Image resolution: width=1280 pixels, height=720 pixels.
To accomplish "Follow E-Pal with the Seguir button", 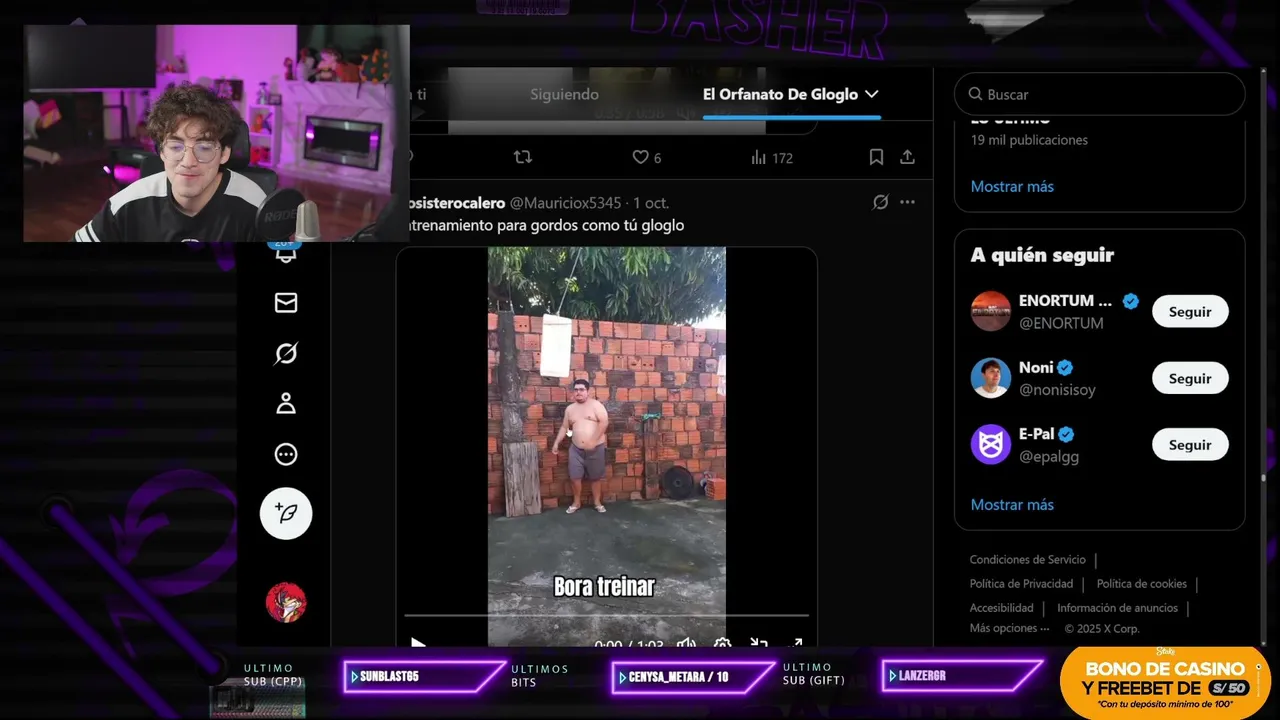I will click(1190, 445).
